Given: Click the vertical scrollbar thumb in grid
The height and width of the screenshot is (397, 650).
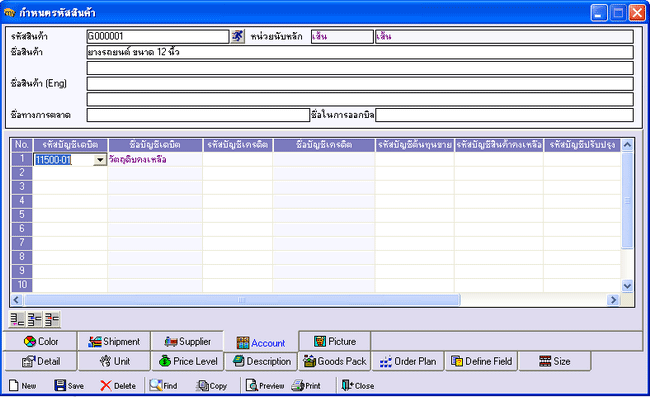Looking at the screenshot, I should [x=627, y=201].
